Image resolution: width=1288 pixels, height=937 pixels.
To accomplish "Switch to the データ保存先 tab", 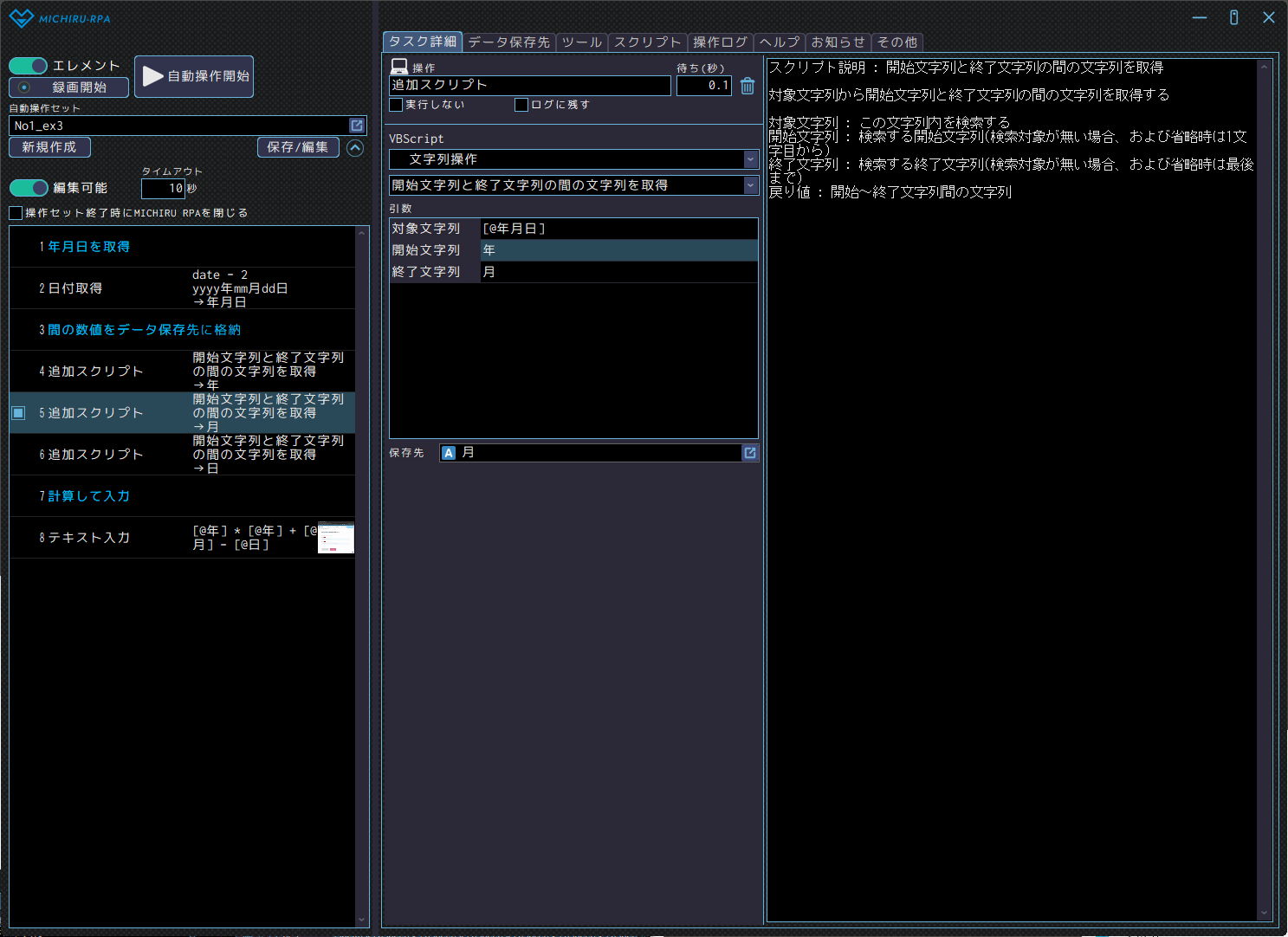I will pyautogui.click(x=508, y=42).
